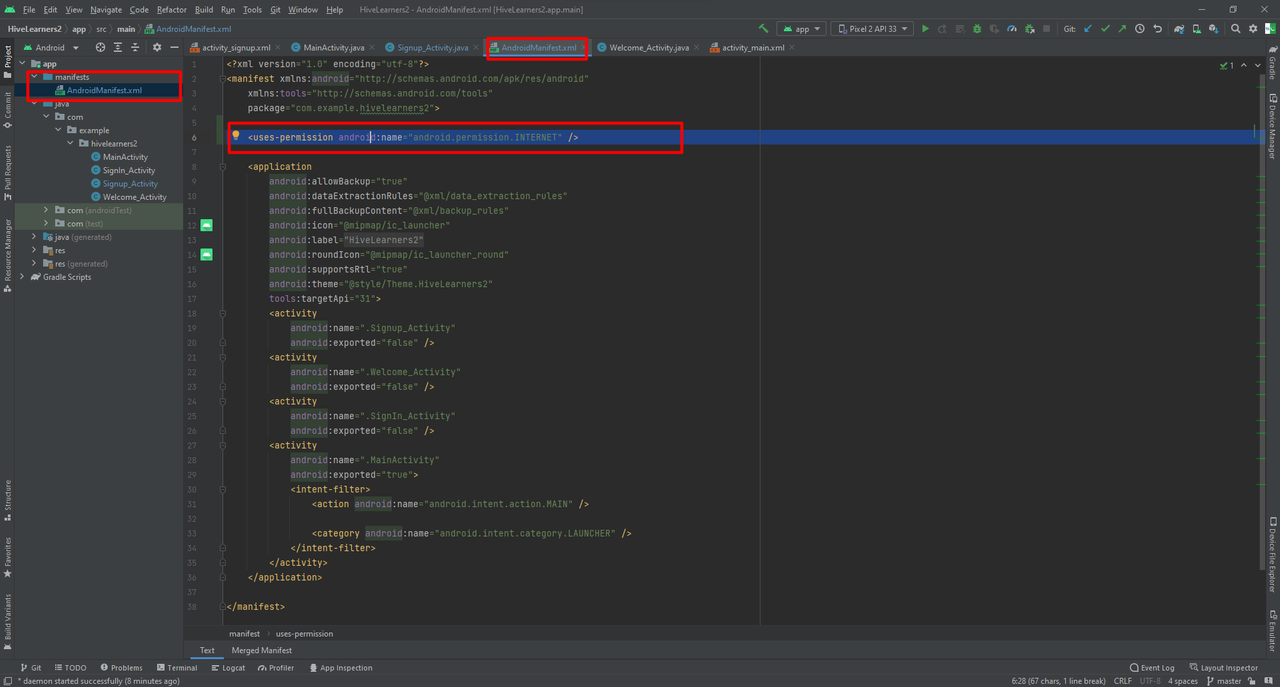Select AndroidManifest.xml in the project tree
This screenshot has width=1280, height=687.
(x=104, y=91)
